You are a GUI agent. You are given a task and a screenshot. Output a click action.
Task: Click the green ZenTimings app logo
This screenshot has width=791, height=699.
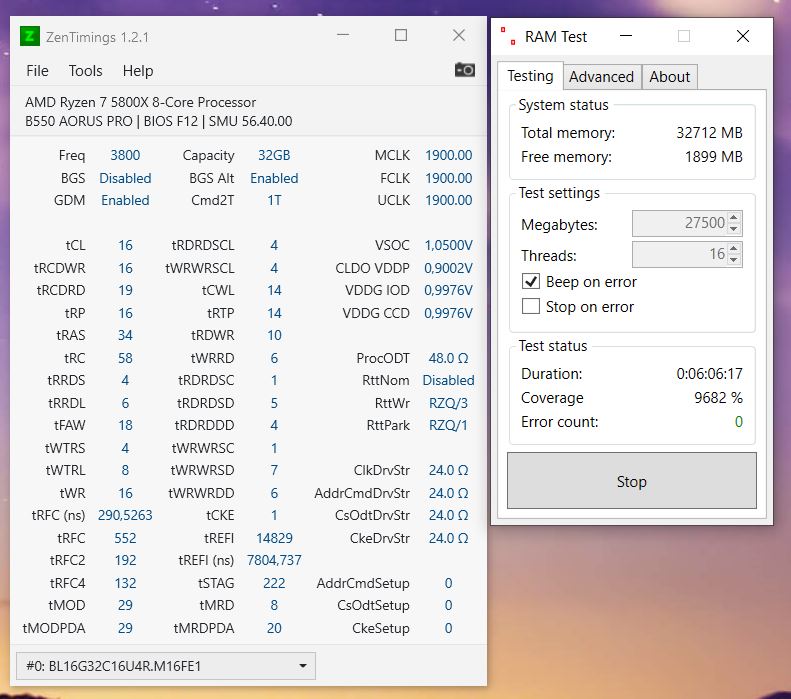30,36
